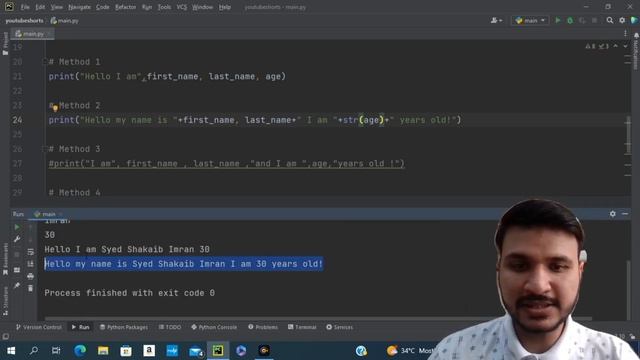Open File Explorer from the taskbar

(x=103, y=351)
